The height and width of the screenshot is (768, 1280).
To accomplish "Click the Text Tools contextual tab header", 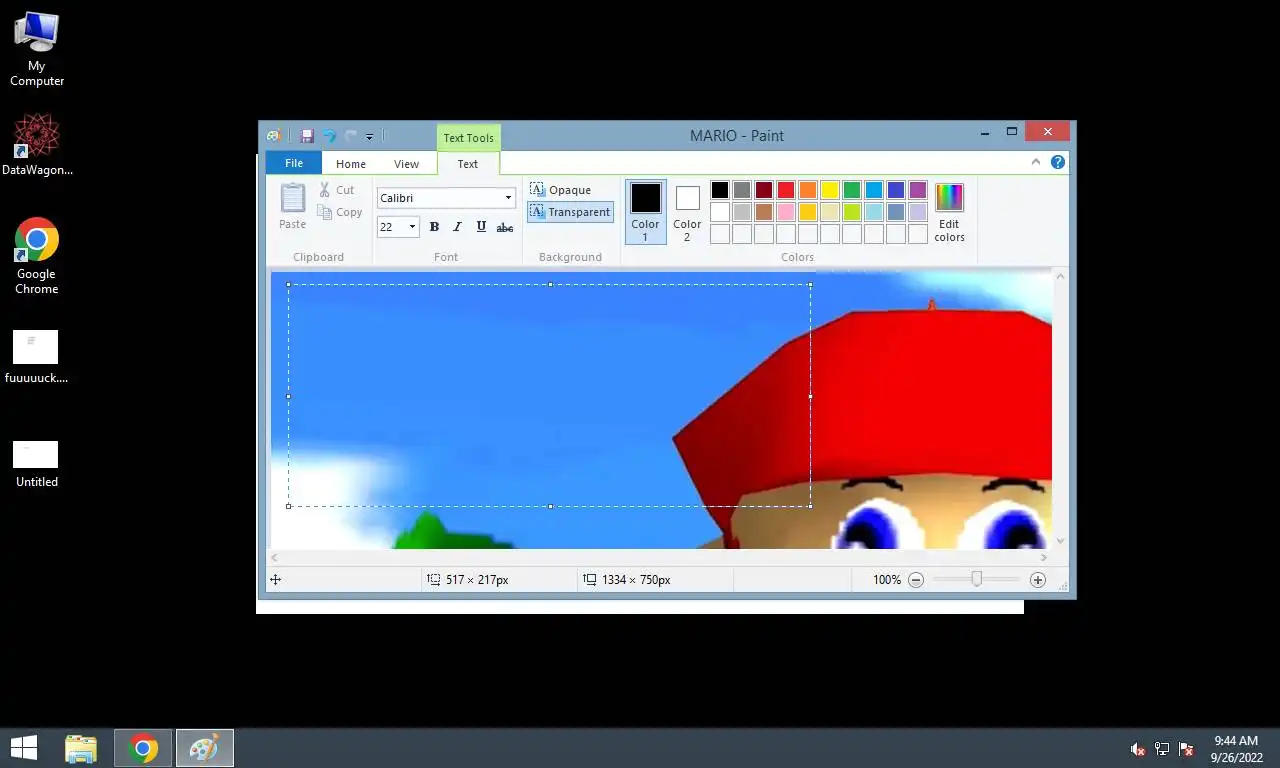I will [468, 138].
